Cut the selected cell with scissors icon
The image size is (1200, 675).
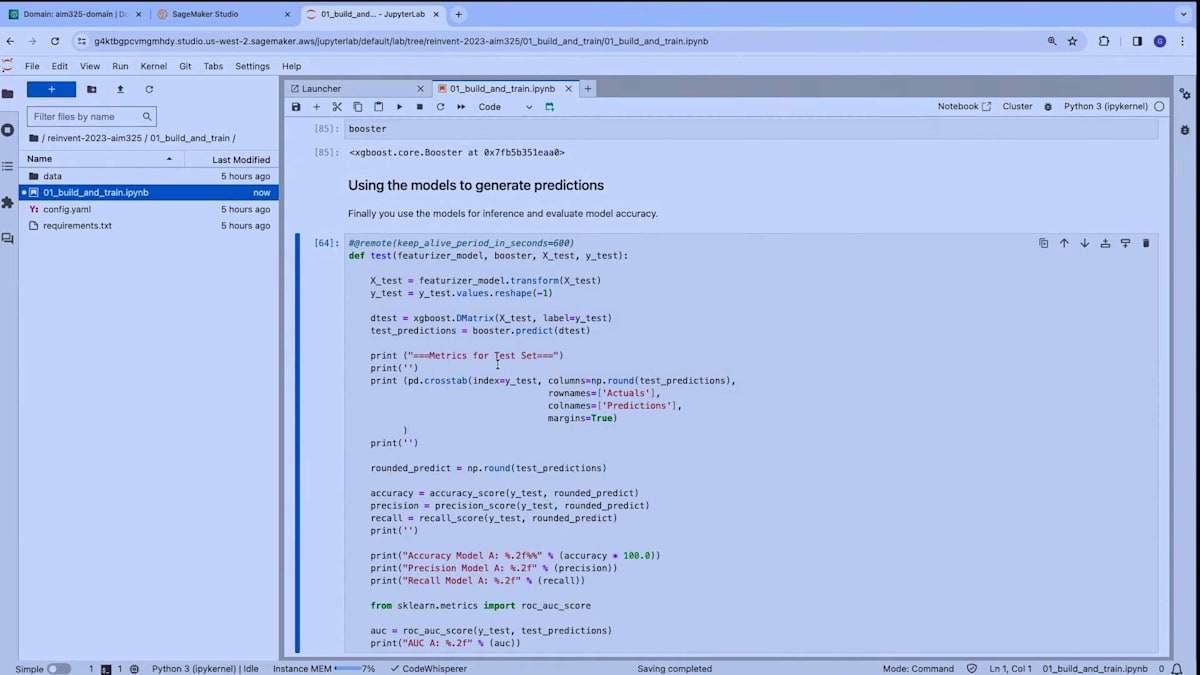click(x=337, y=107)
